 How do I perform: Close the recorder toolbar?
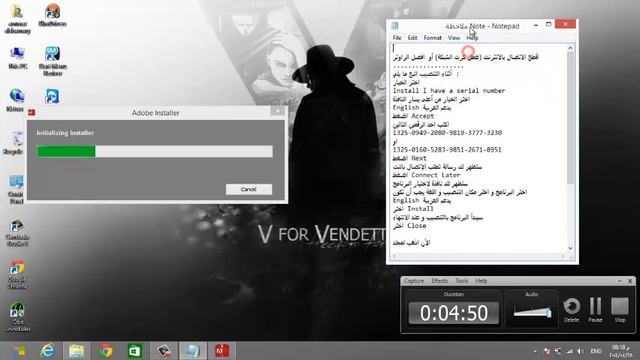(630, 281)
